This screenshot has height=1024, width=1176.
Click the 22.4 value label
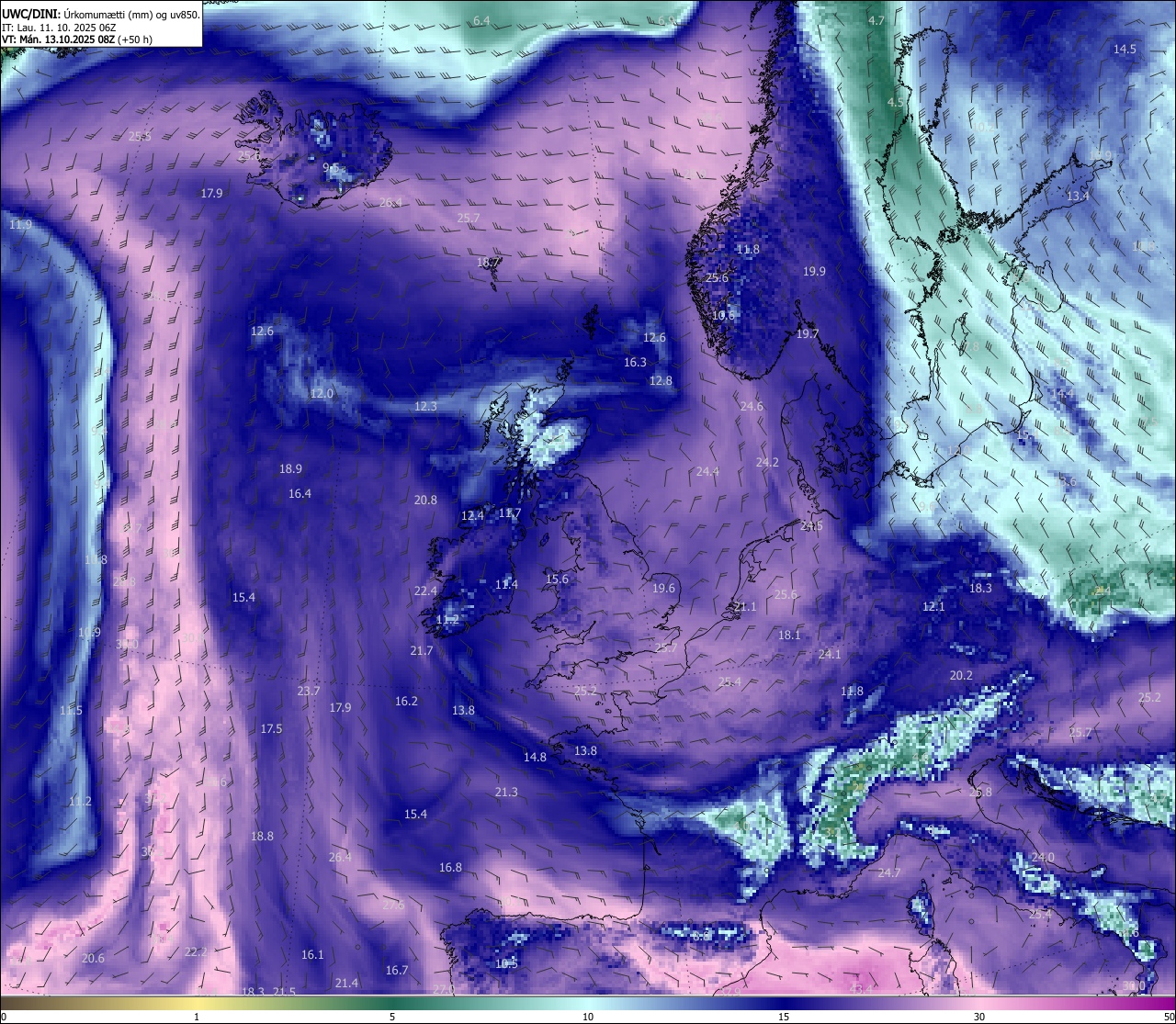[x=425, y=591]
